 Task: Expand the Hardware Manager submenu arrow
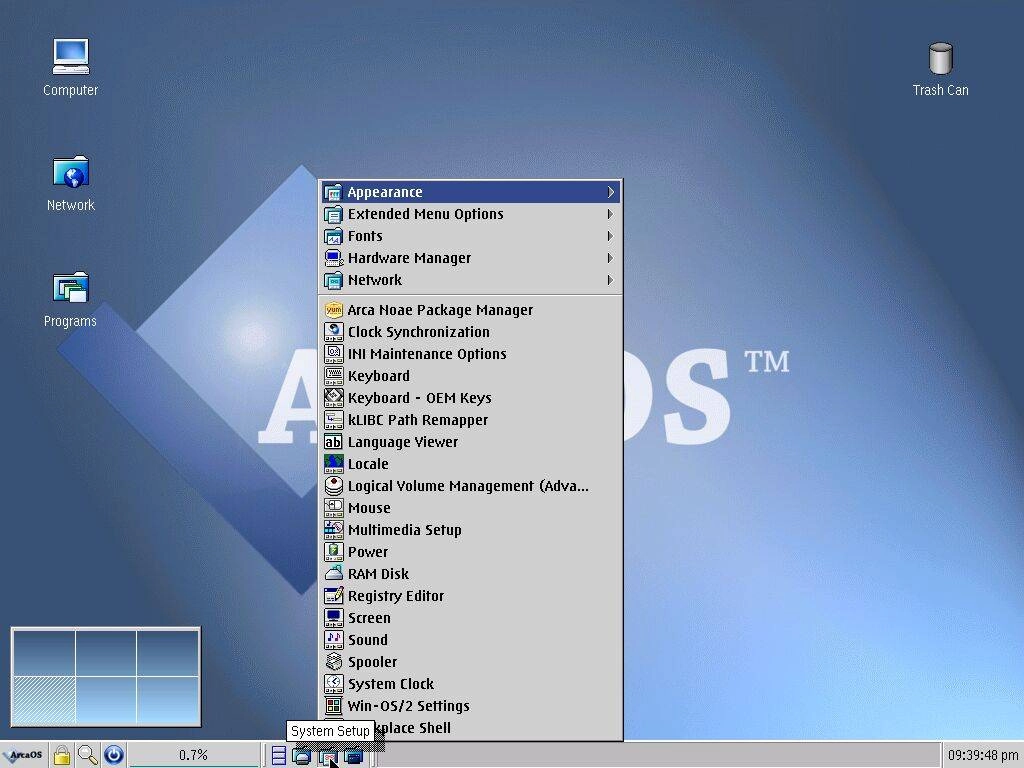coord(610,258)
